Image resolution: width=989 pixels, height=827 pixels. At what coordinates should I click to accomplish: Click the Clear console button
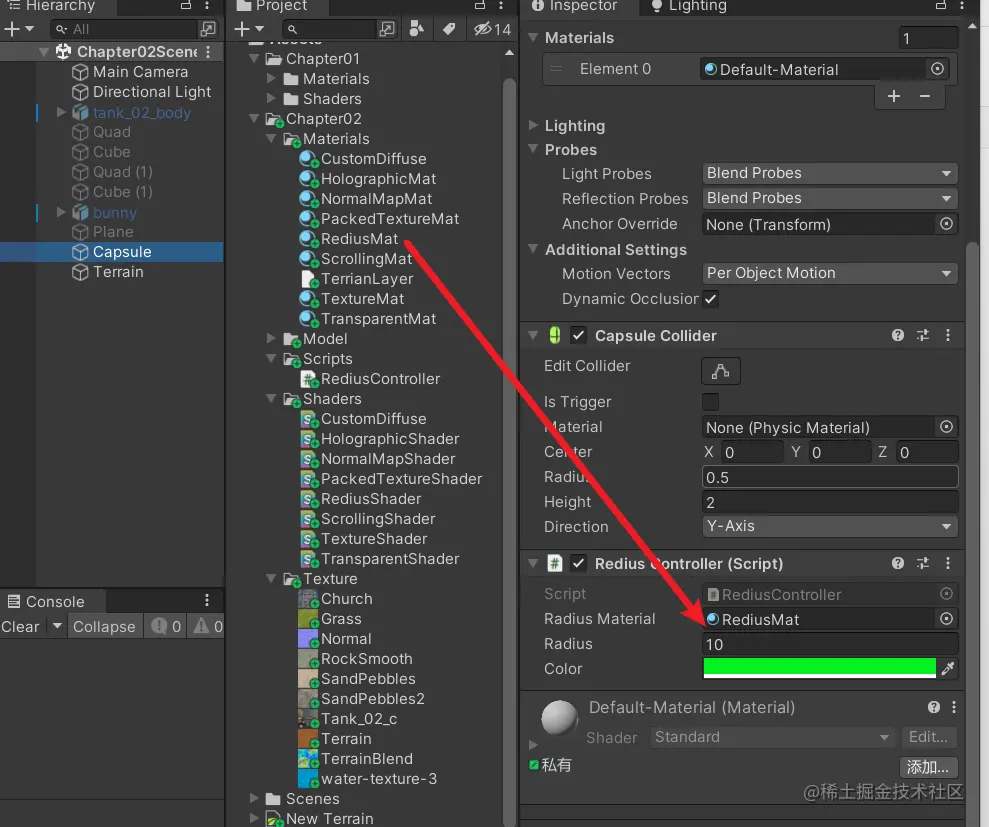point(21,626)
